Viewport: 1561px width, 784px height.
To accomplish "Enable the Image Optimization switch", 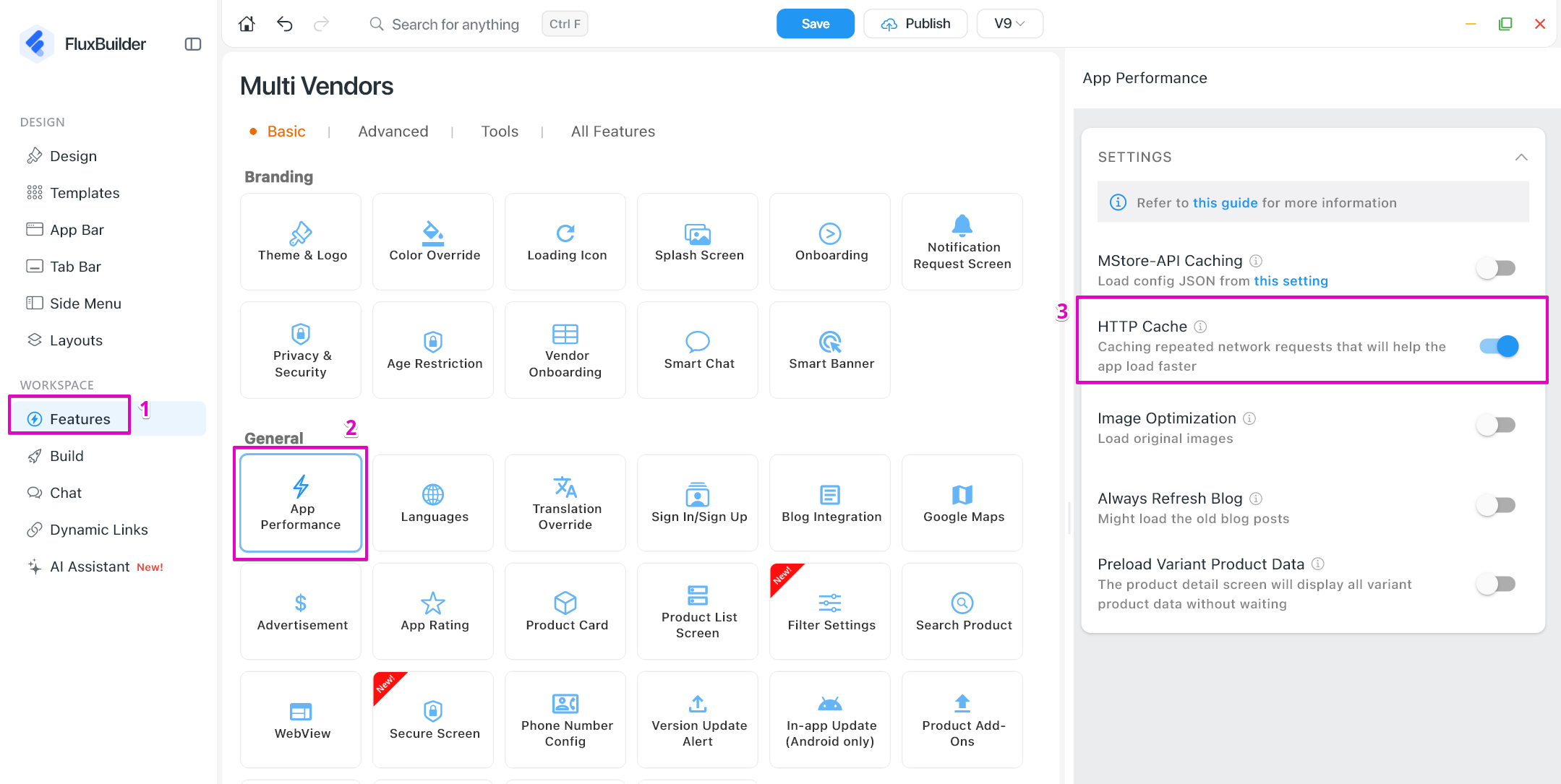I will tap(1496, 425).
